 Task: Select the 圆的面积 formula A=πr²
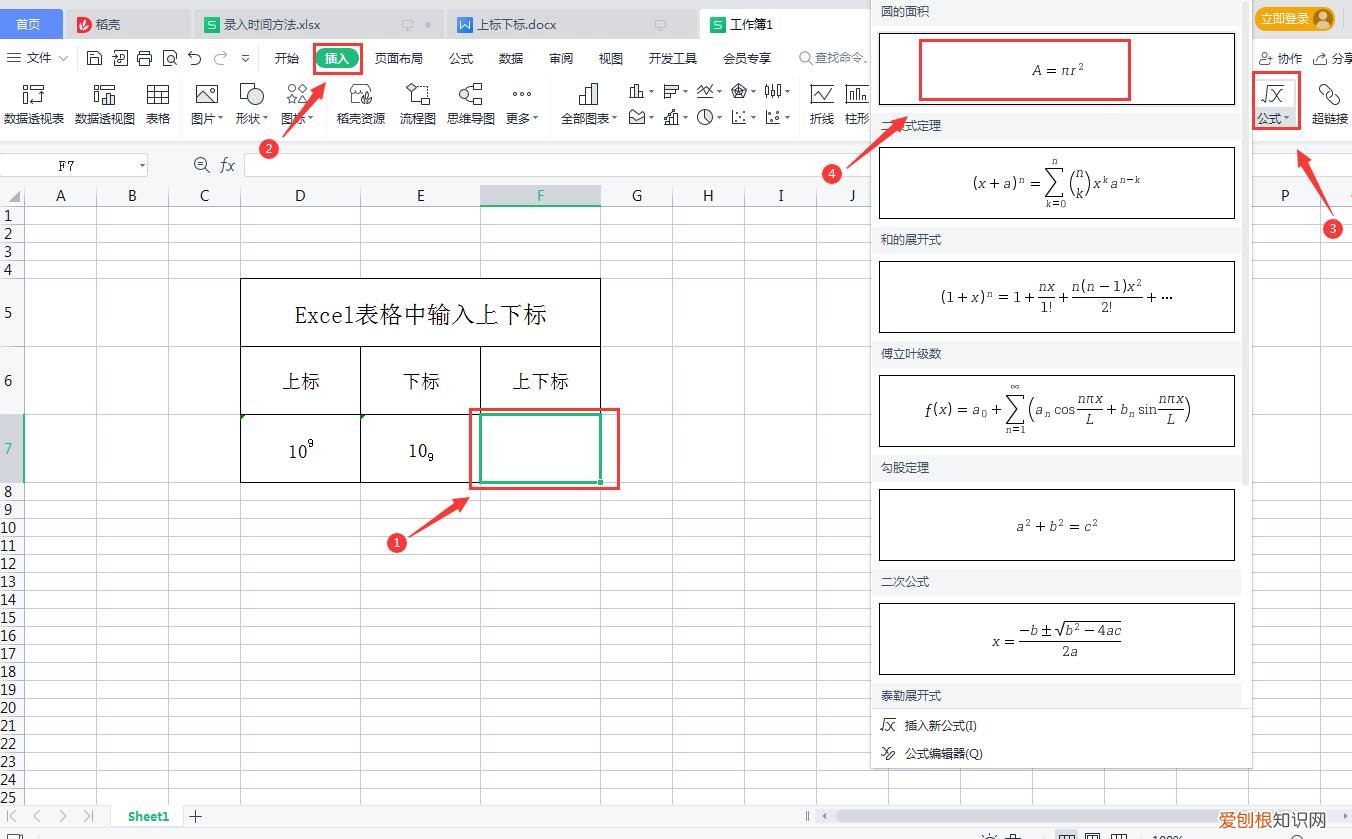pos(1056,69)
